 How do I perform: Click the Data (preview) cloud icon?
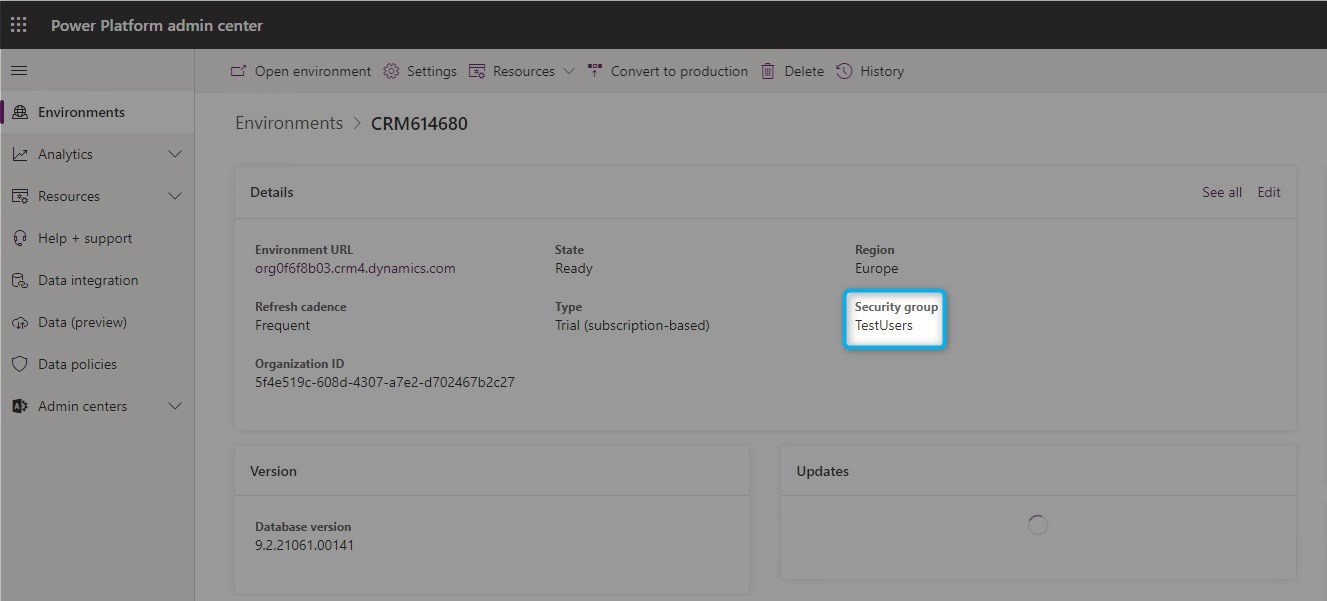[x=20, y=322]
